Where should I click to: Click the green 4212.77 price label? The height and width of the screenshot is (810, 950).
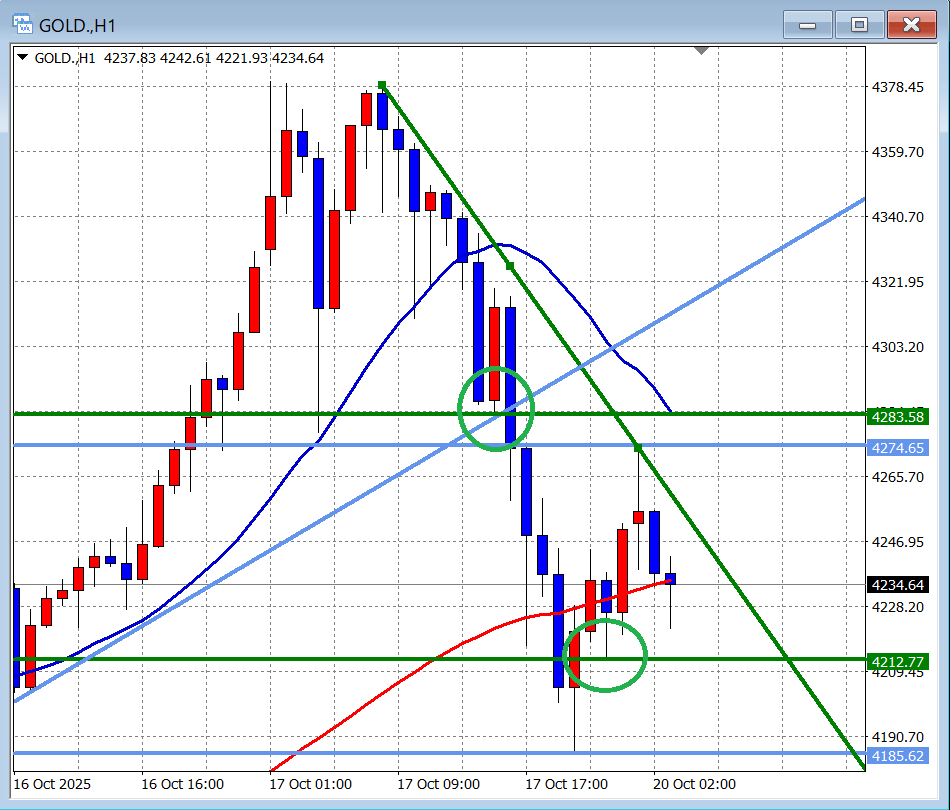pyautogui.click(x=898, y=661)
